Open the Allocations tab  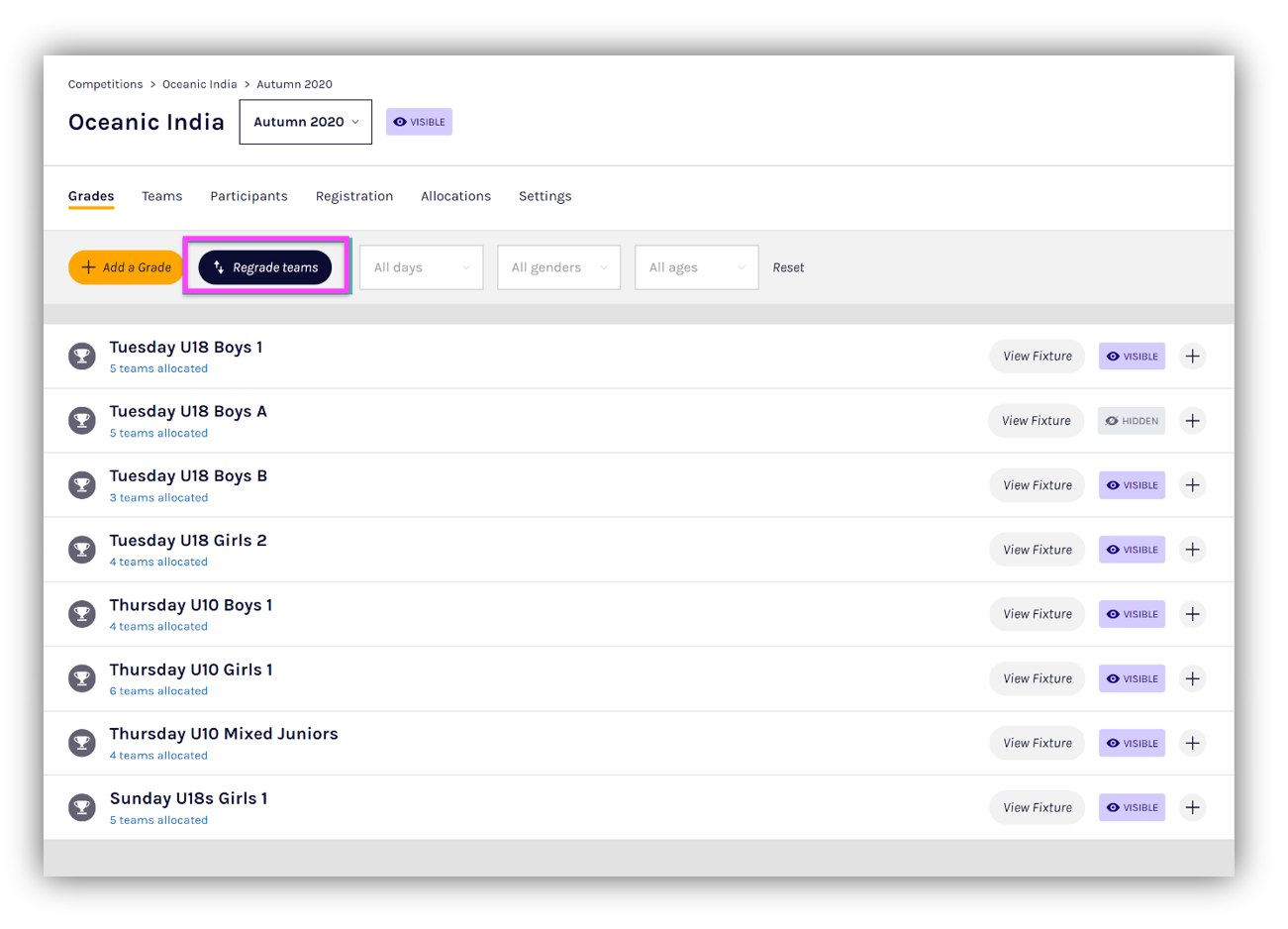pyautogui.click(x=455, y=196)
